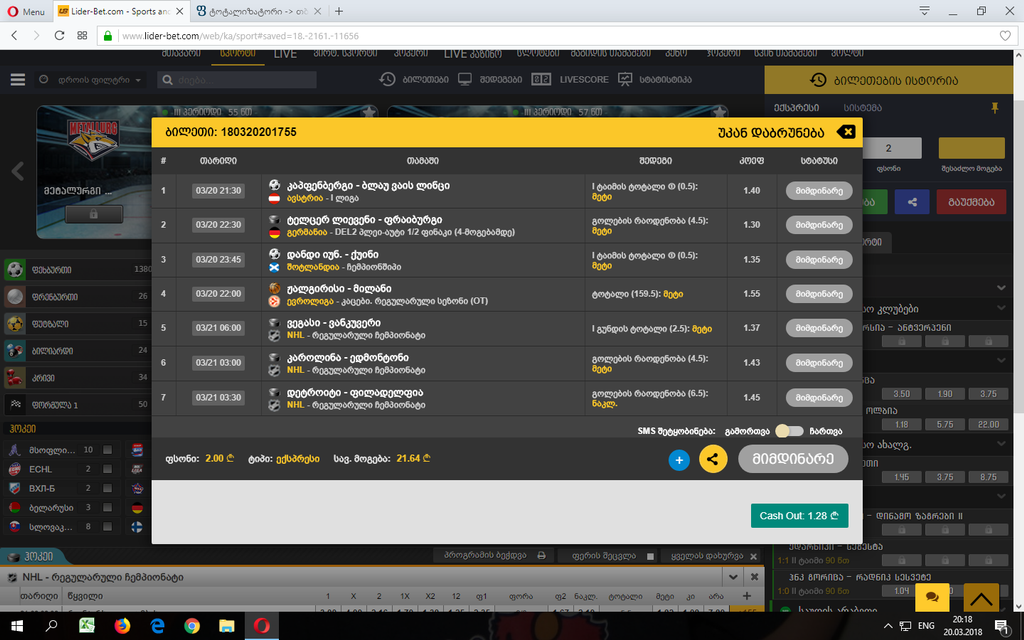The height and width of the screenshot is (640, 1024).
Task: Open a new browser tab
Action: [x=339, y=11]
